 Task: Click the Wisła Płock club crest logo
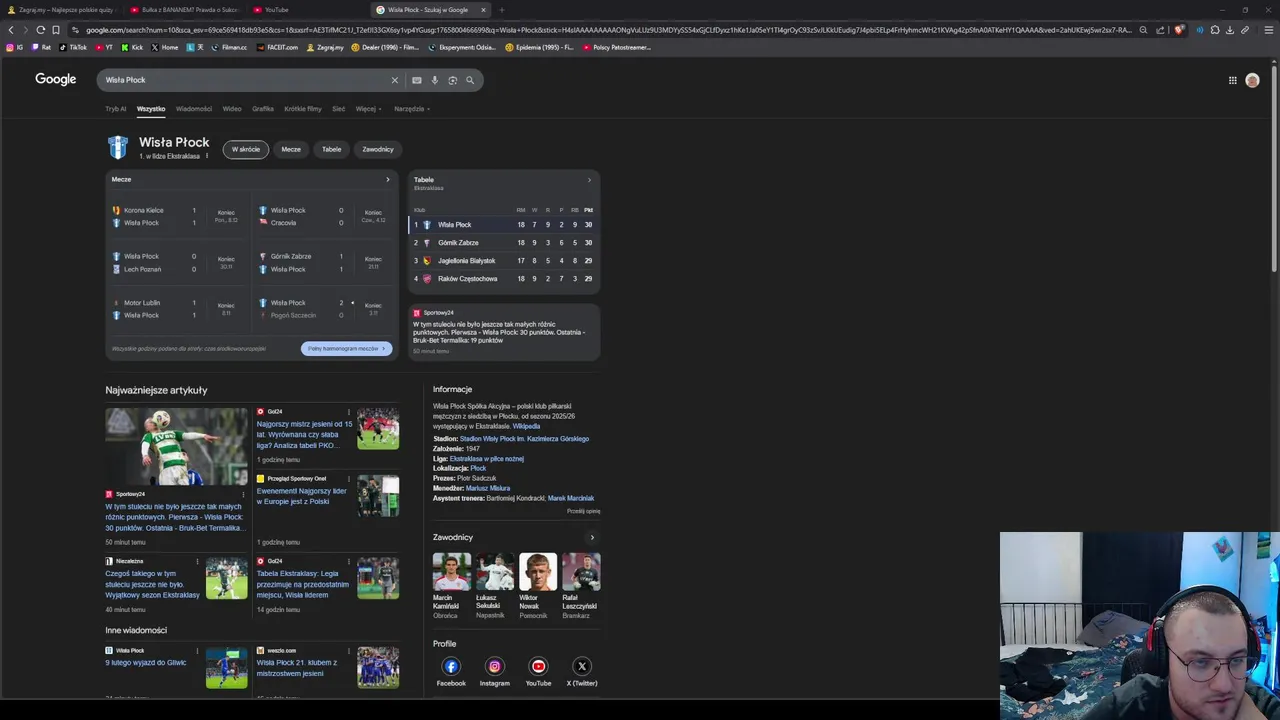pos(118,148)
